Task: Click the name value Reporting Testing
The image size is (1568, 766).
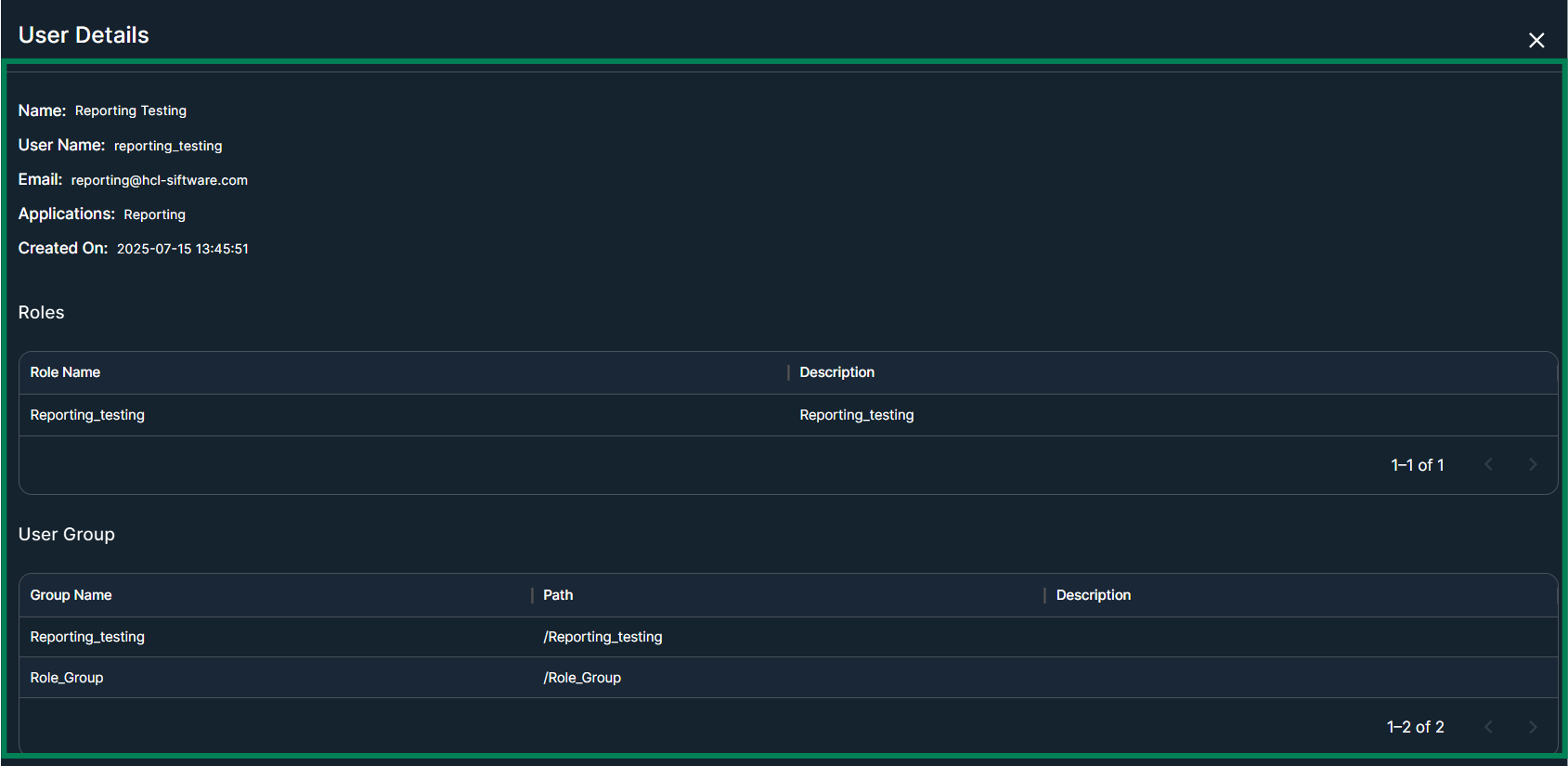Action: (x=131, y=110)
